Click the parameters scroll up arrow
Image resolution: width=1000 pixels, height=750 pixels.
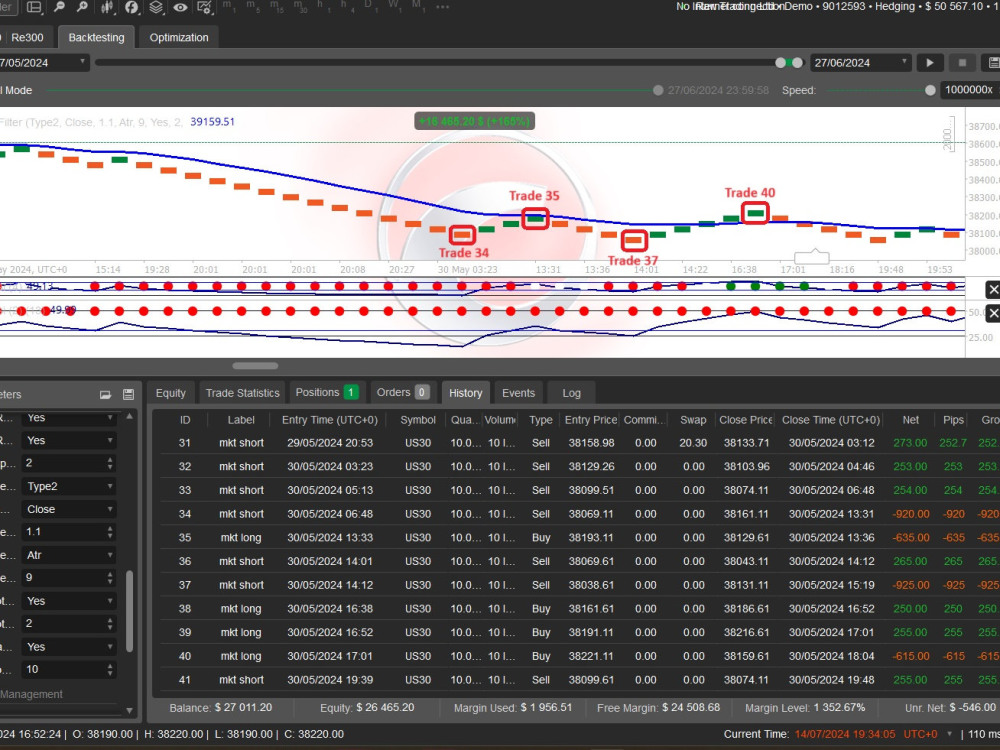click(130, 416)
